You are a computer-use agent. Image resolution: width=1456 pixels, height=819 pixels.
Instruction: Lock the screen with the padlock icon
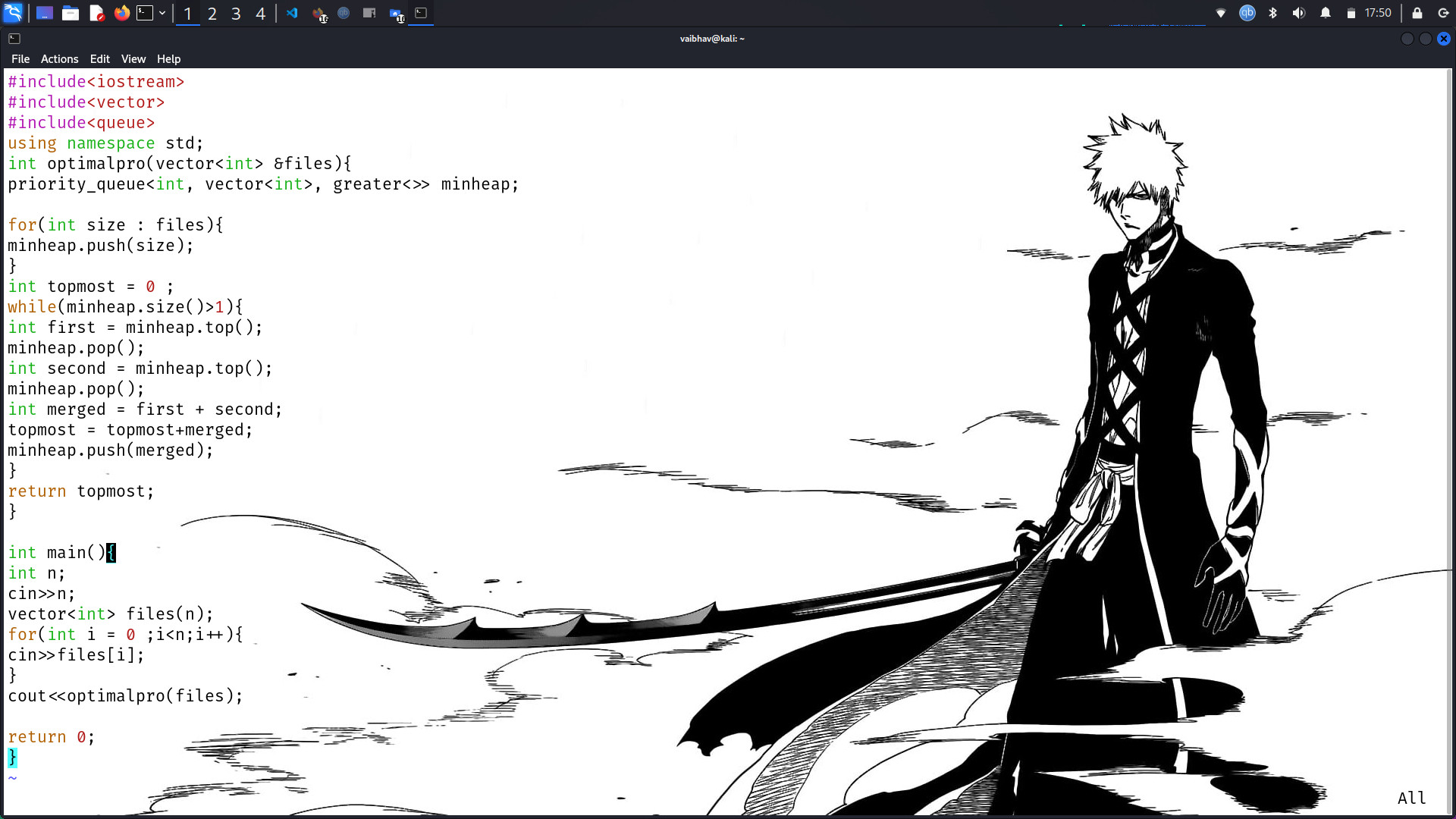tap(1417, 13)
